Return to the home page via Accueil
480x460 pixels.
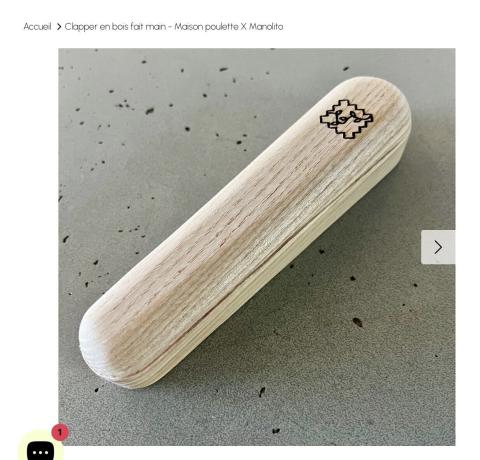37,27
